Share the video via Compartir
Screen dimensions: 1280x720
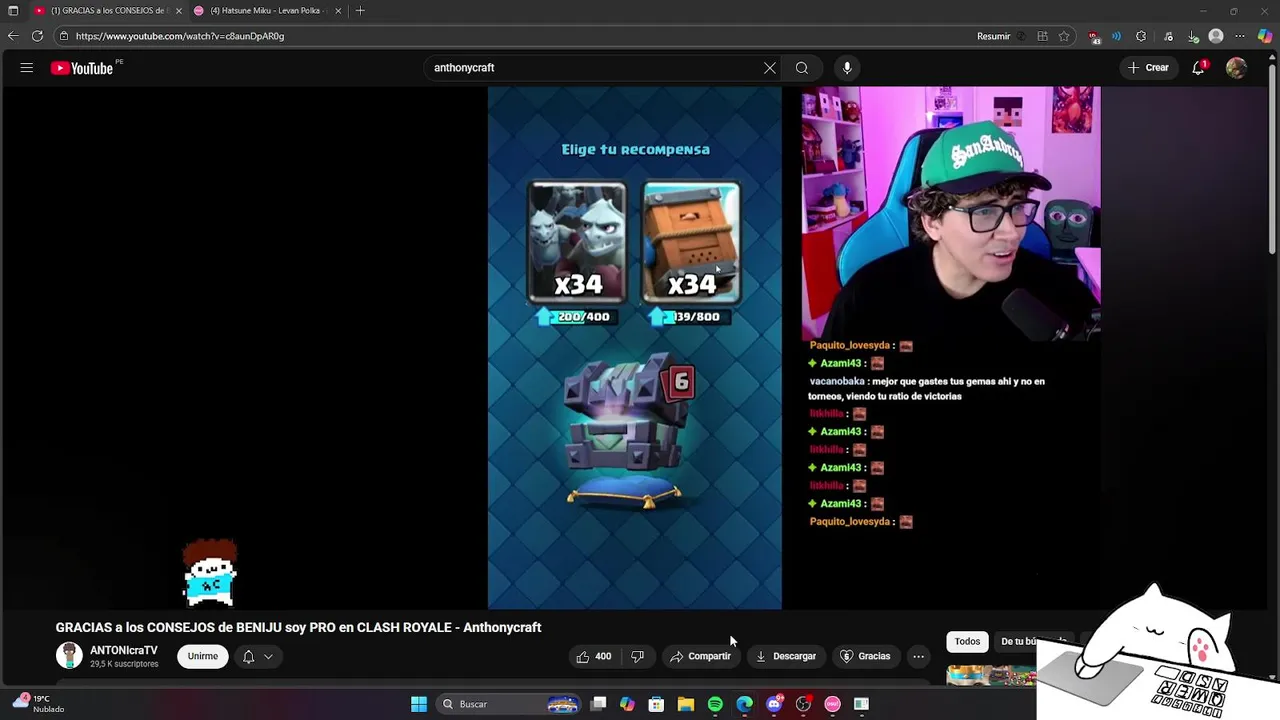tap(701, 656)
